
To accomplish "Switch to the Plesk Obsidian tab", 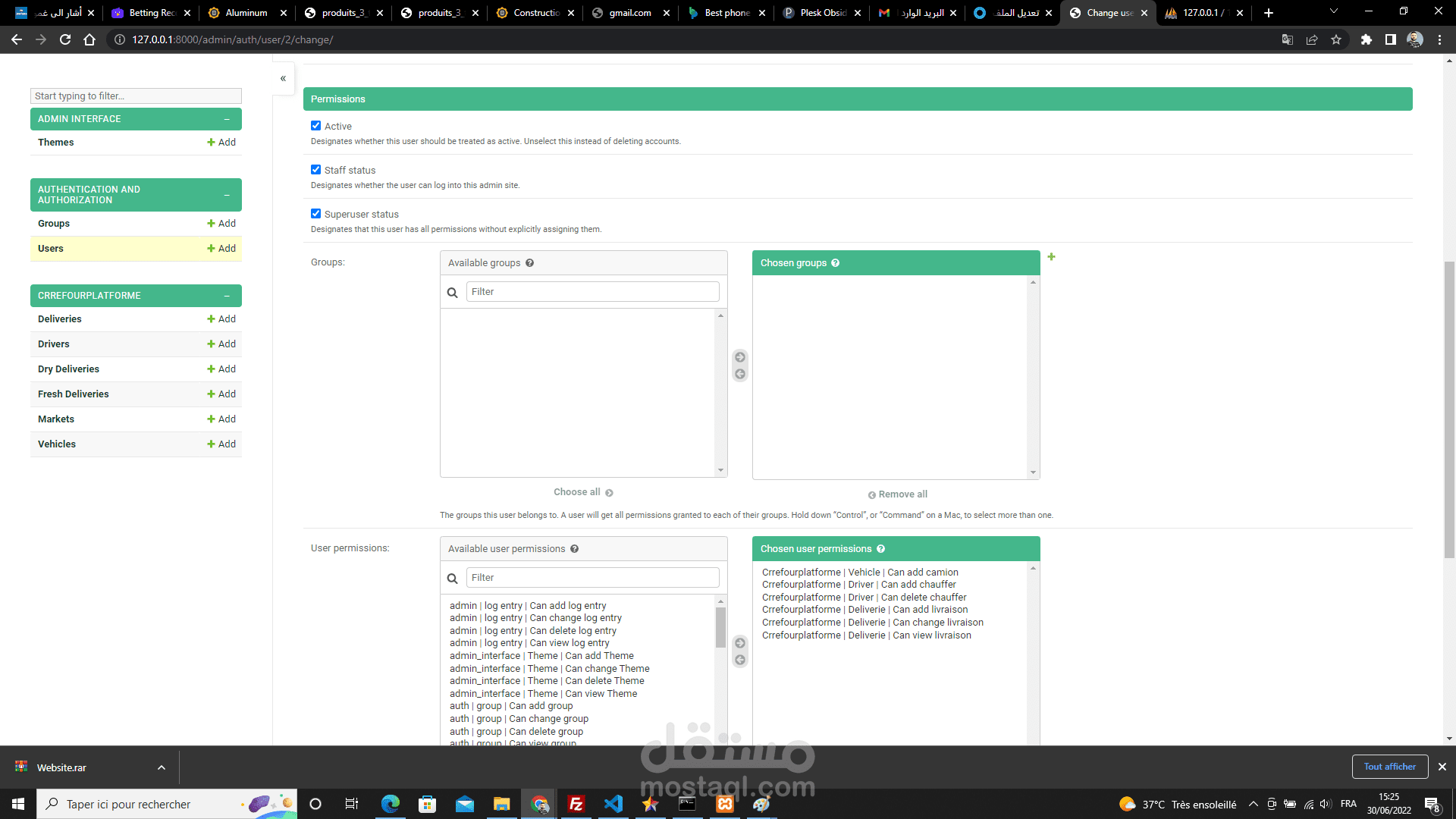I will (823, 13).
